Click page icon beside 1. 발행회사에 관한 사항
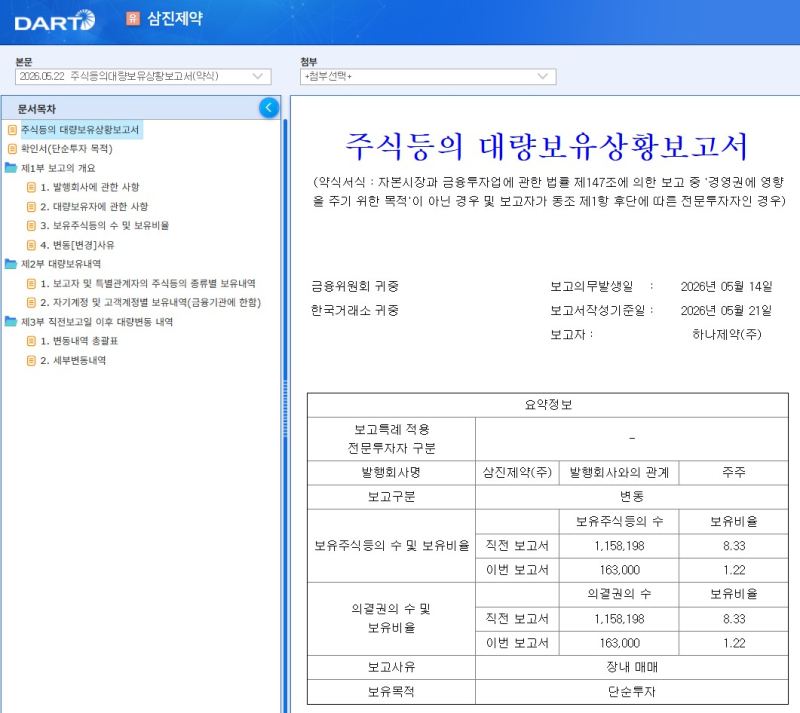800x713 pixels. pyautogui.click(x=31, y=187)
